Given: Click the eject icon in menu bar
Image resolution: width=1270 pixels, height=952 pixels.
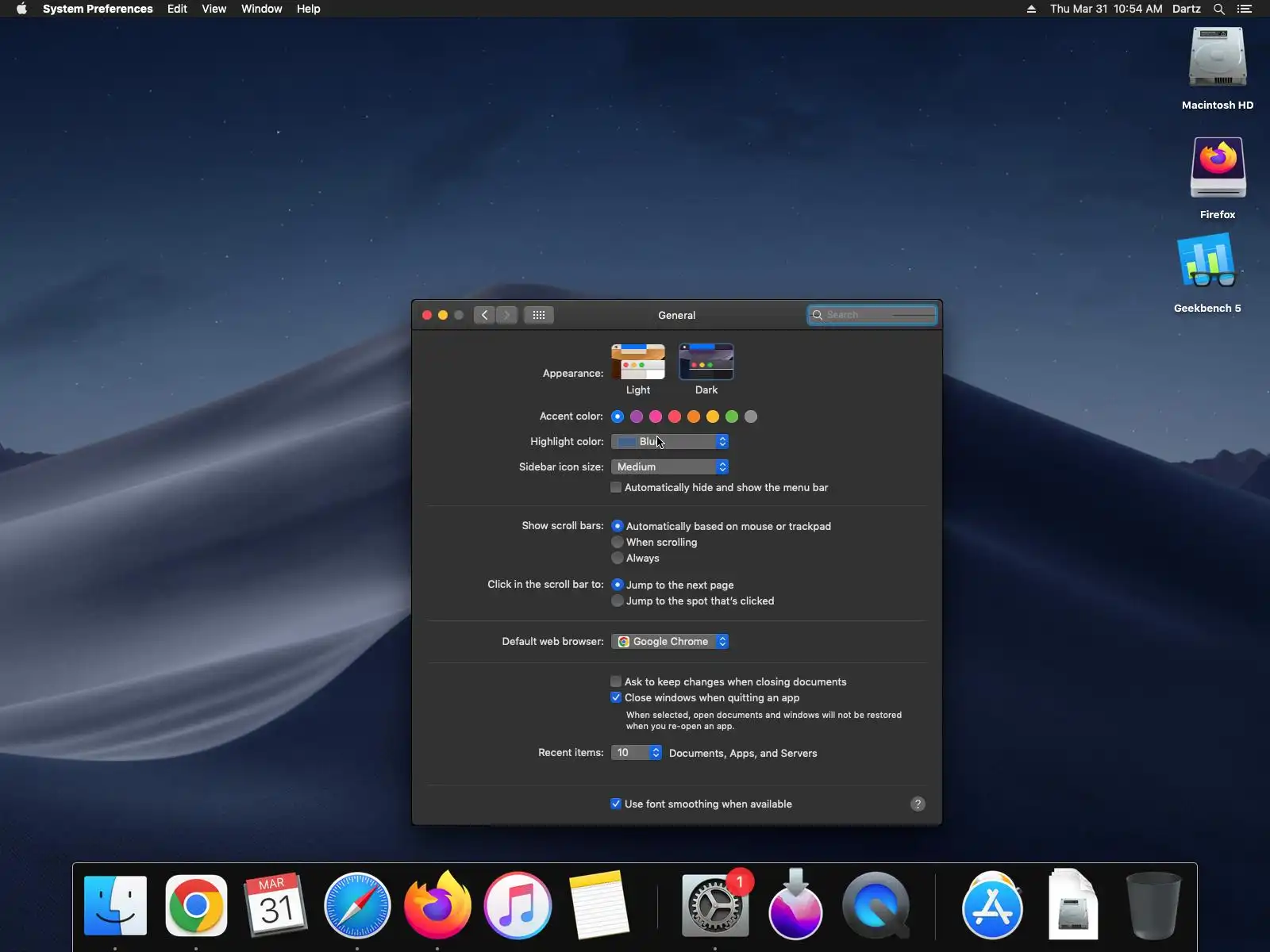Looking at the screenshot, I should 1031,9.
